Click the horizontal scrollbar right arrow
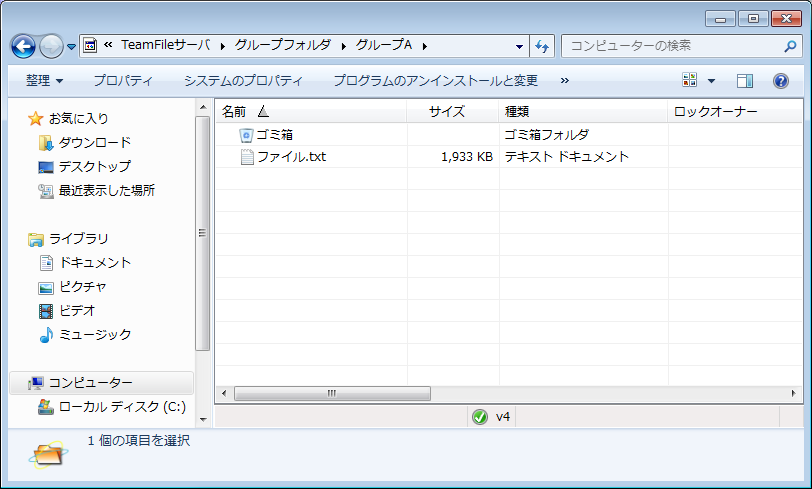The image size is (812, 489). tap(796, 394)
